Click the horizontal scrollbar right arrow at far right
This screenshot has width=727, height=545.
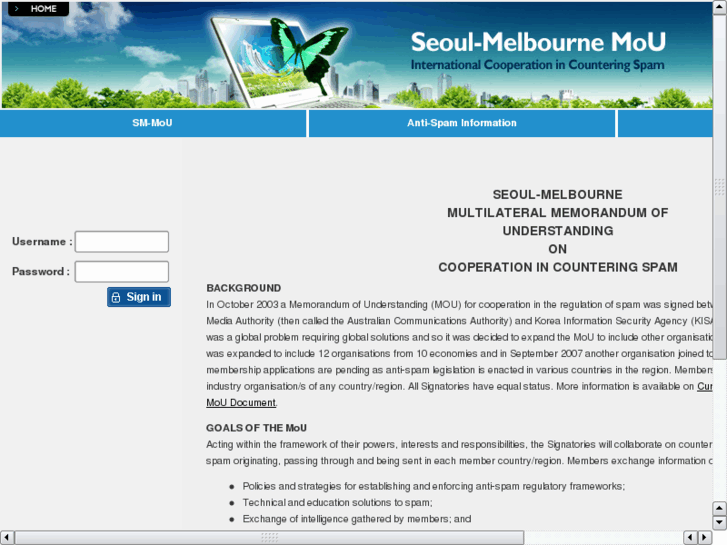point(705,538)
